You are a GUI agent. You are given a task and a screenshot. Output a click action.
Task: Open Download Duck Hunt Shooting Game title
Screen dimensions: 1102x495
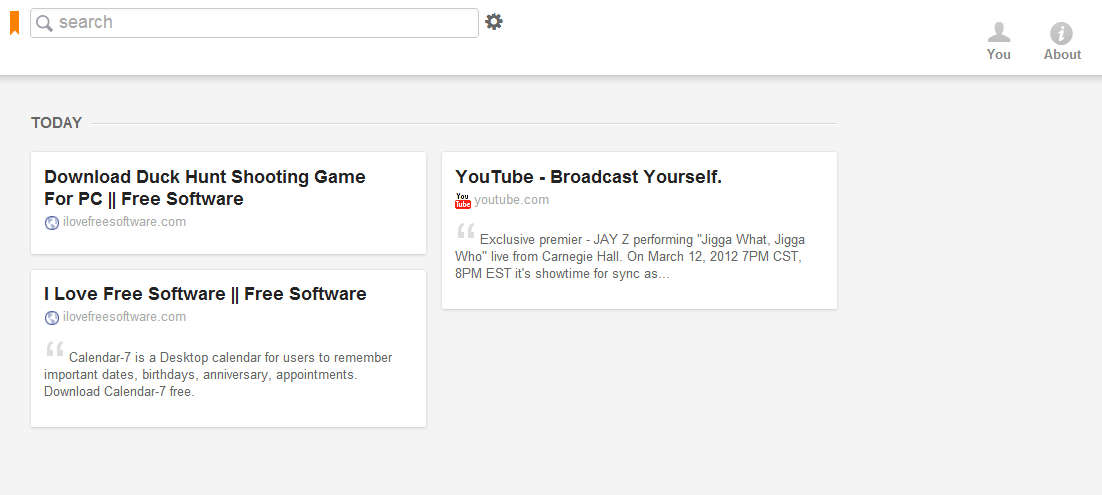pyautogui.click(x=204, y=188)
